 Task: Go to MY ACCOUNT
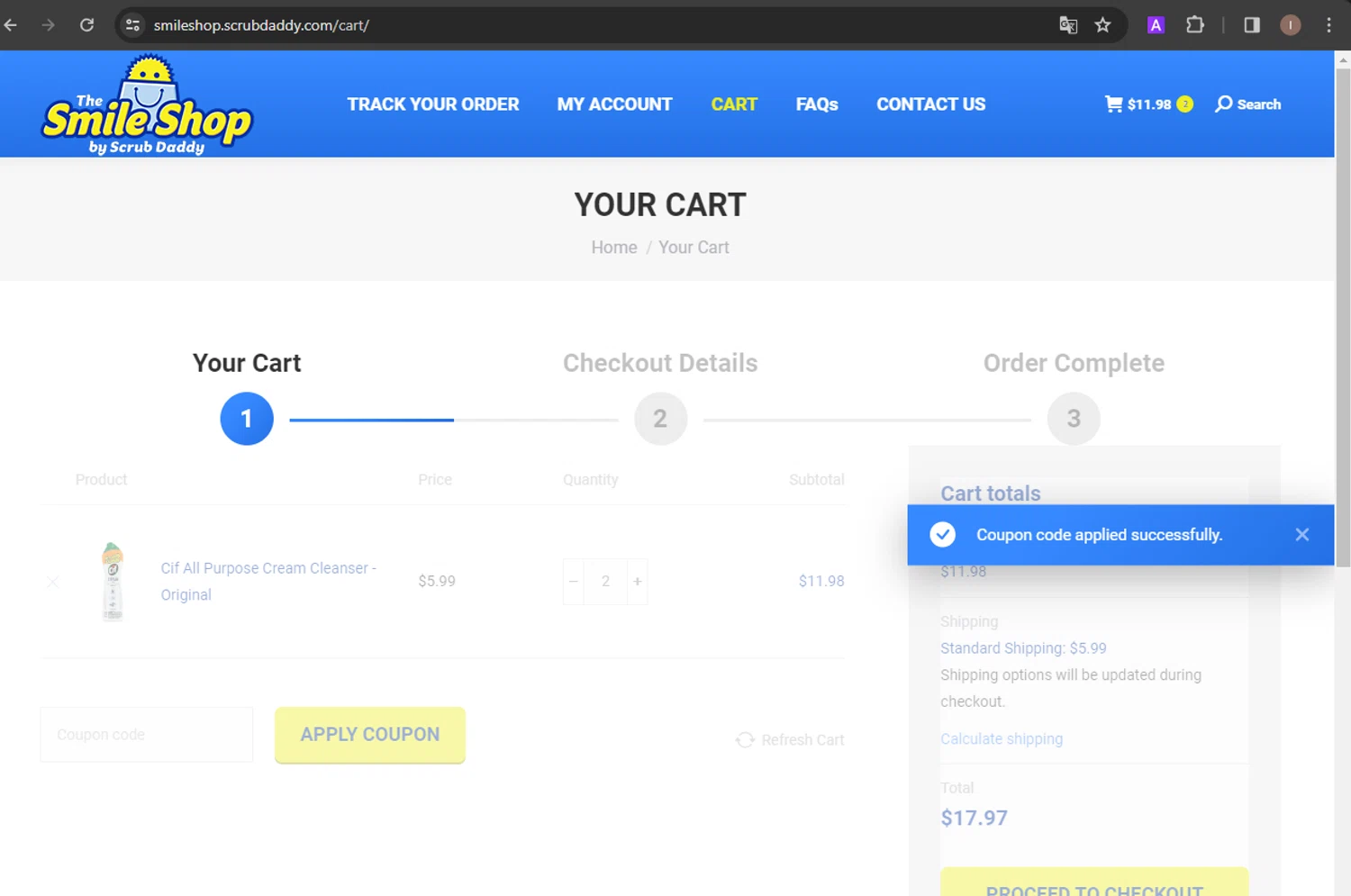click(614, 104)
